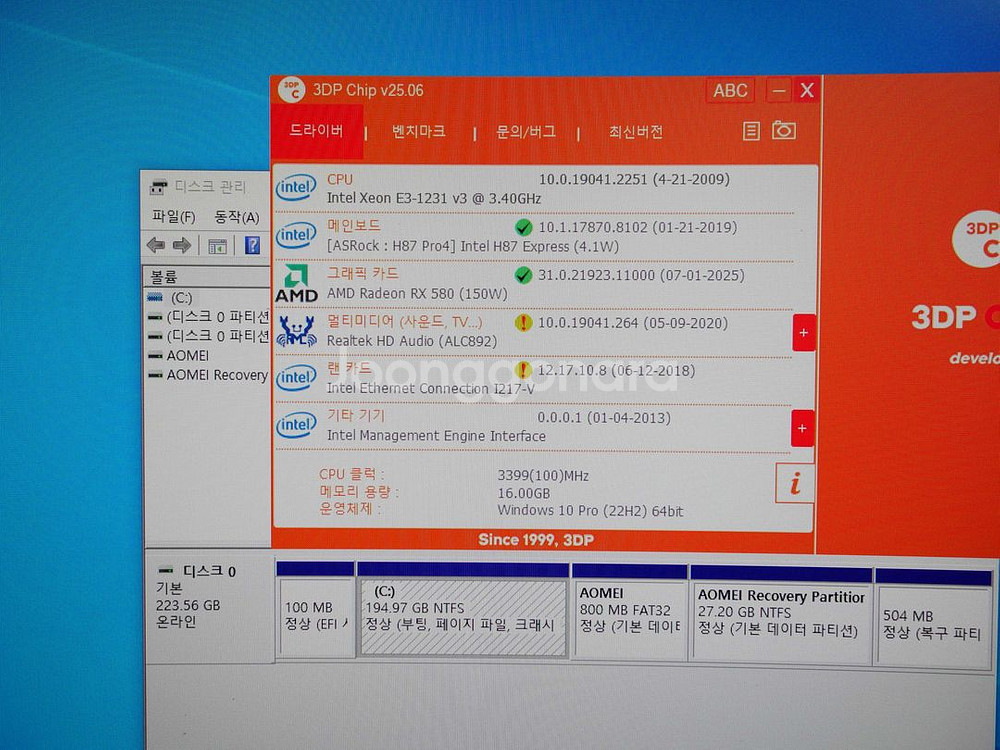
Task: Open 동작(A) menu in Disk Management
Action: tap(237, 217)
